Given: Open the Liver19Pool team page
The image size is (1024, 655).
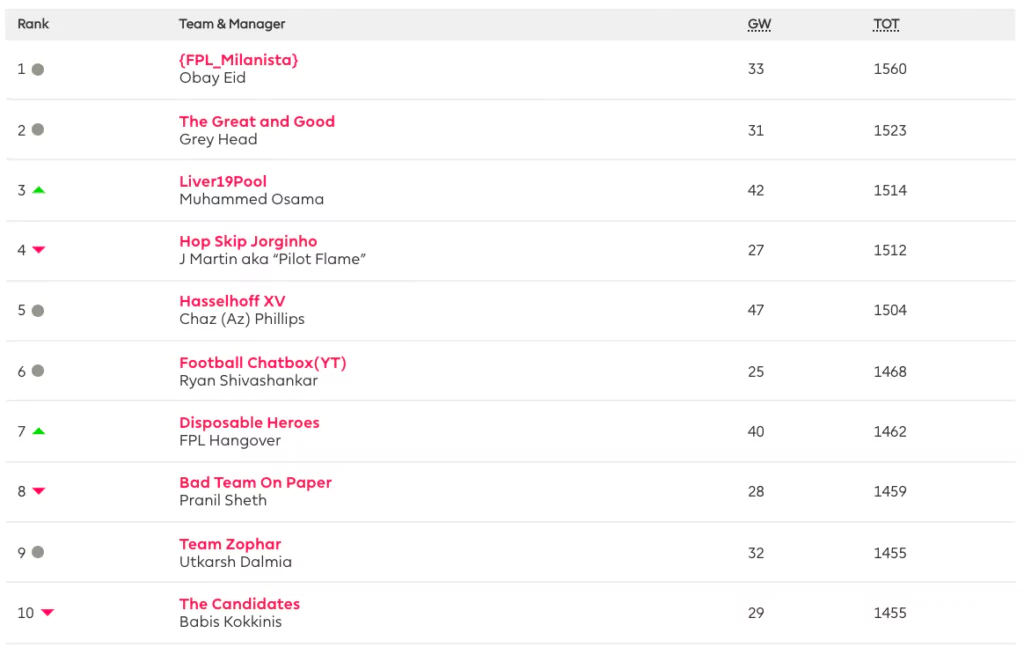Looking at the screenshot, I should coord(223,181).
